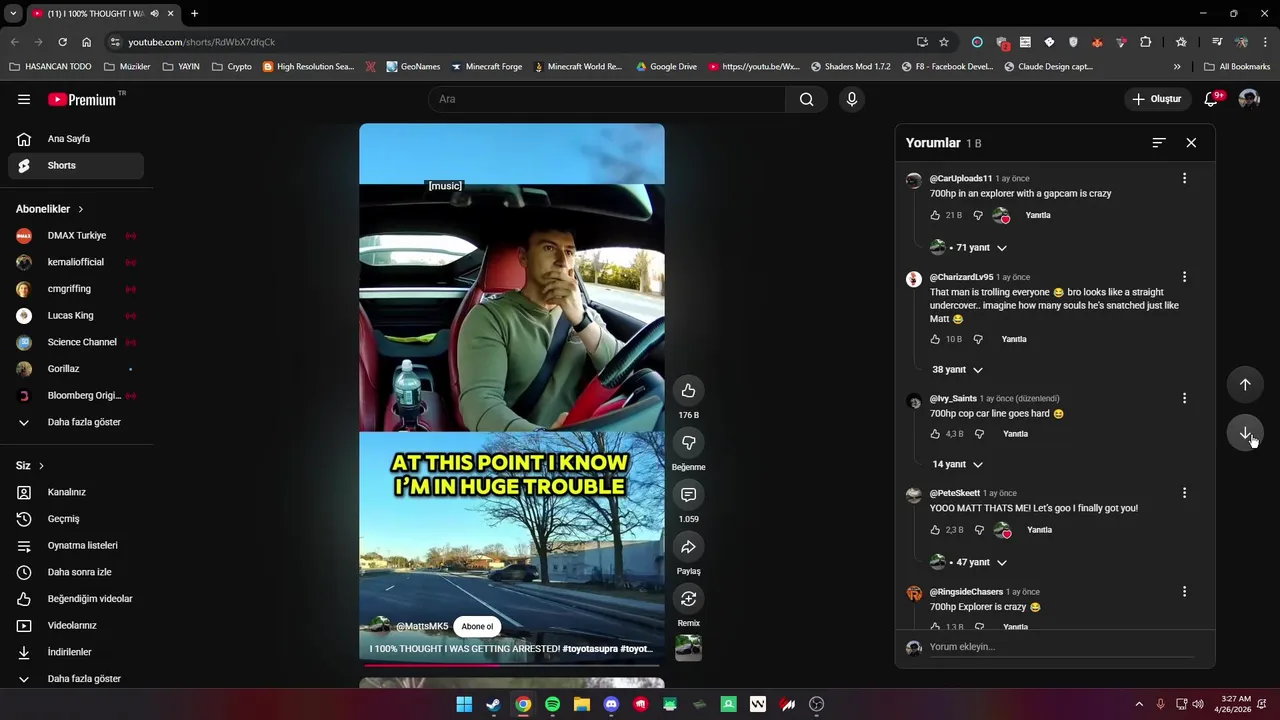Start voice search with microphone icon
Viewport: 1280px width, 720px height.
click(852, 99)
